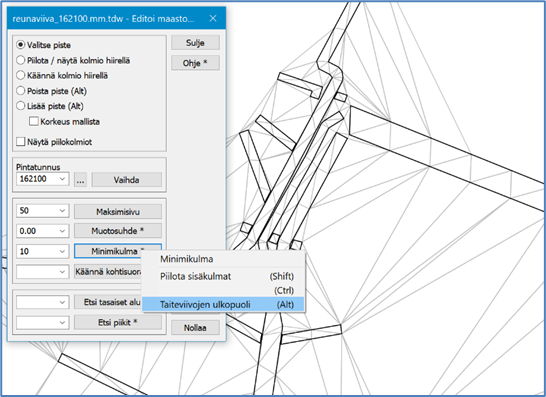Open the Pintatunnus 162100 dropdown
This screenshot has width=546, height=397.
point(42,179)
